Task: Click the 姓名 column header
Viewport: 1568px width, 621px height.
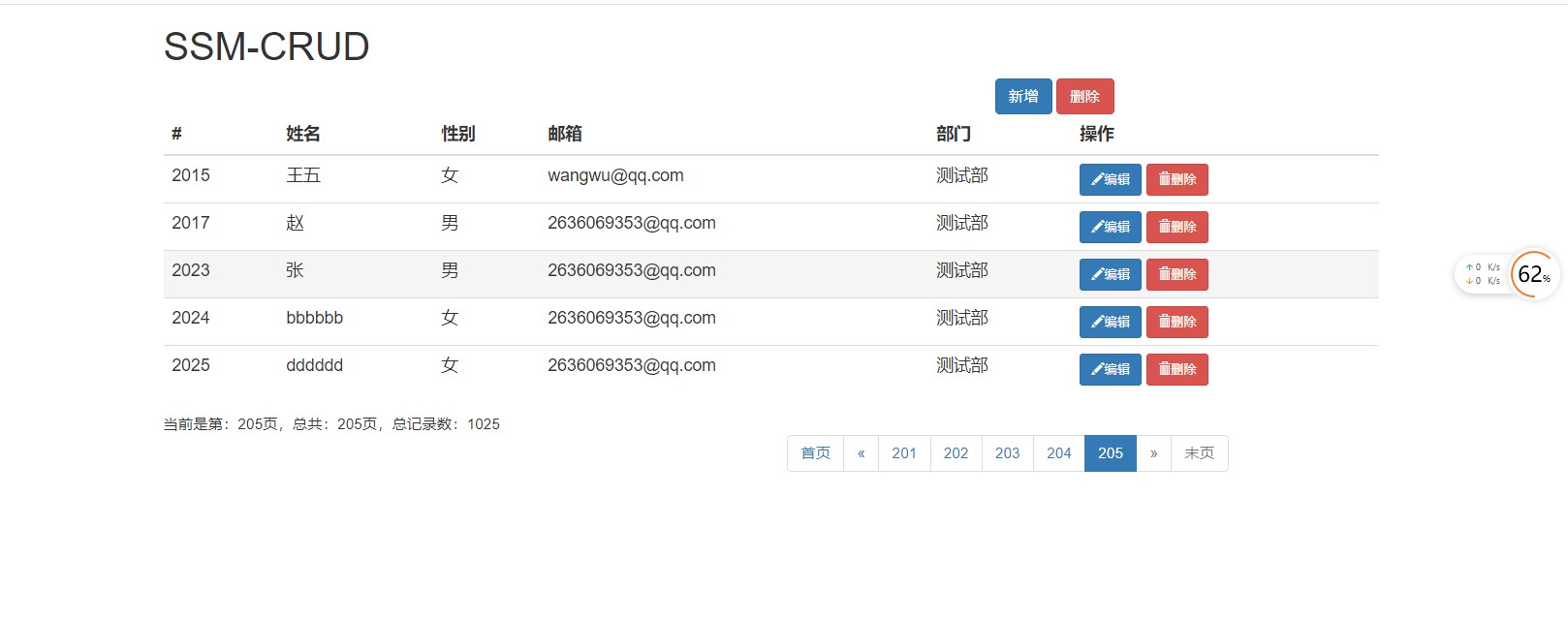Action: (303, 134)
